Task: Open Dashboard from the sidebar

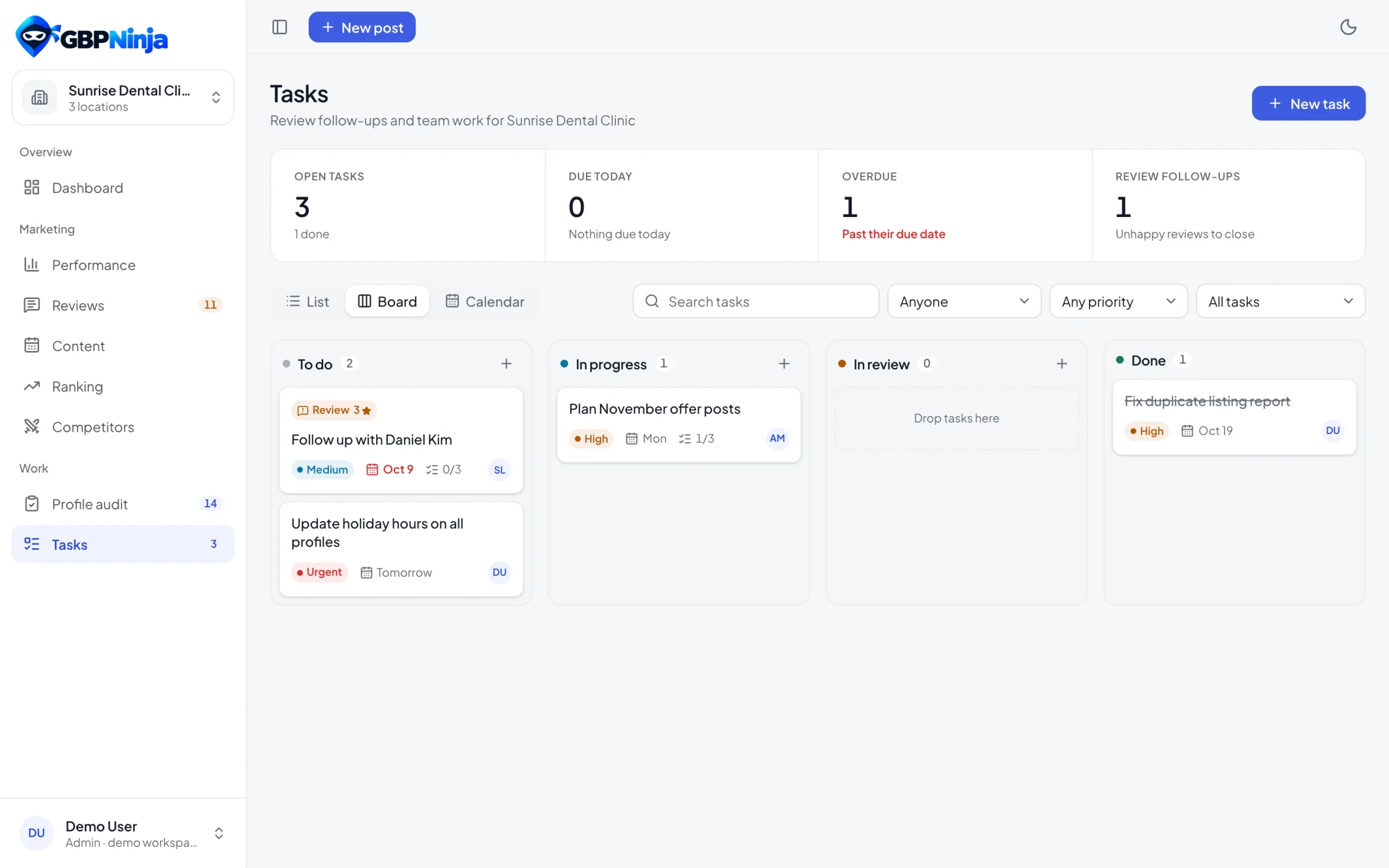Action: 123,188
